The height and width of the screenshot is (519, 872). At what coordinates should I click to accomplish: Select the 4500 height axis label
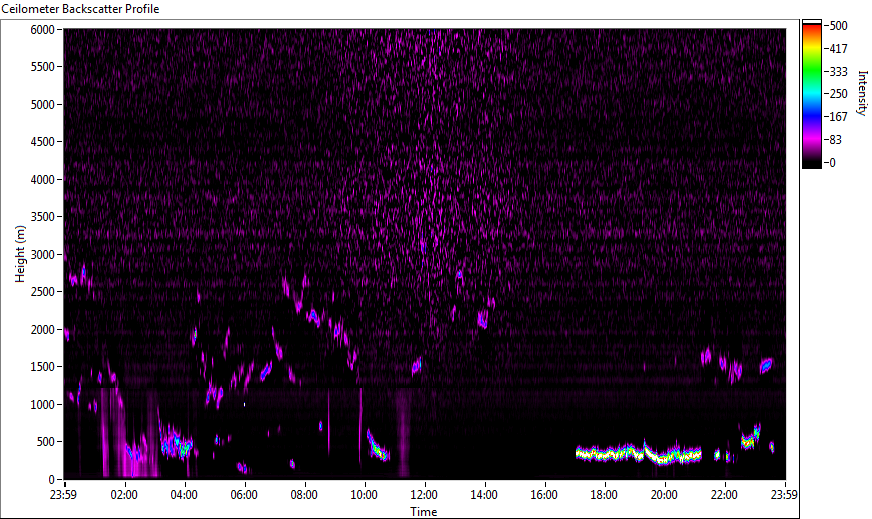pos(42,142)
